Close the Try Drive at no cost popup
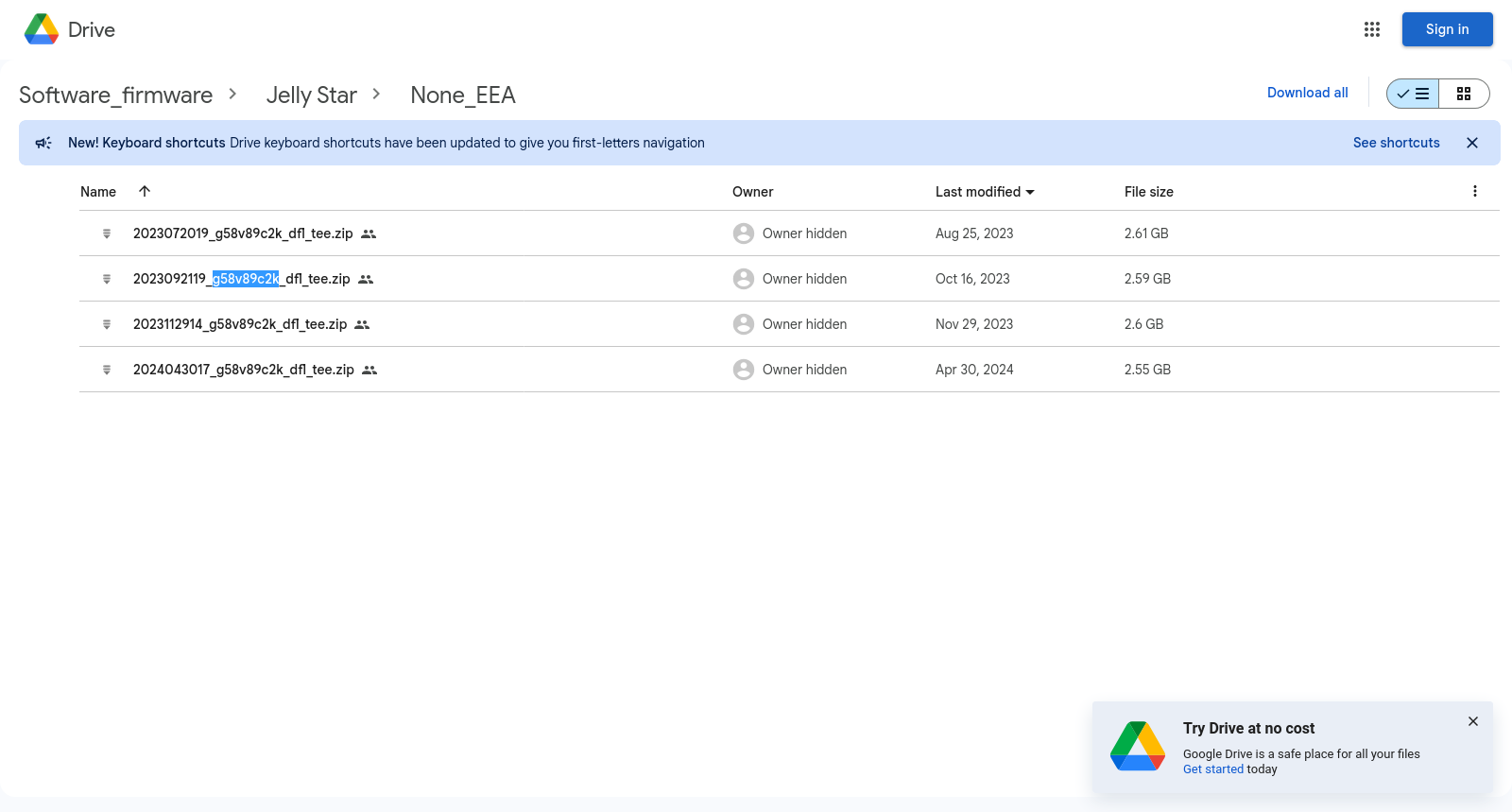1512x812 pixels. pyautogui.click(x=1472, y=721)
